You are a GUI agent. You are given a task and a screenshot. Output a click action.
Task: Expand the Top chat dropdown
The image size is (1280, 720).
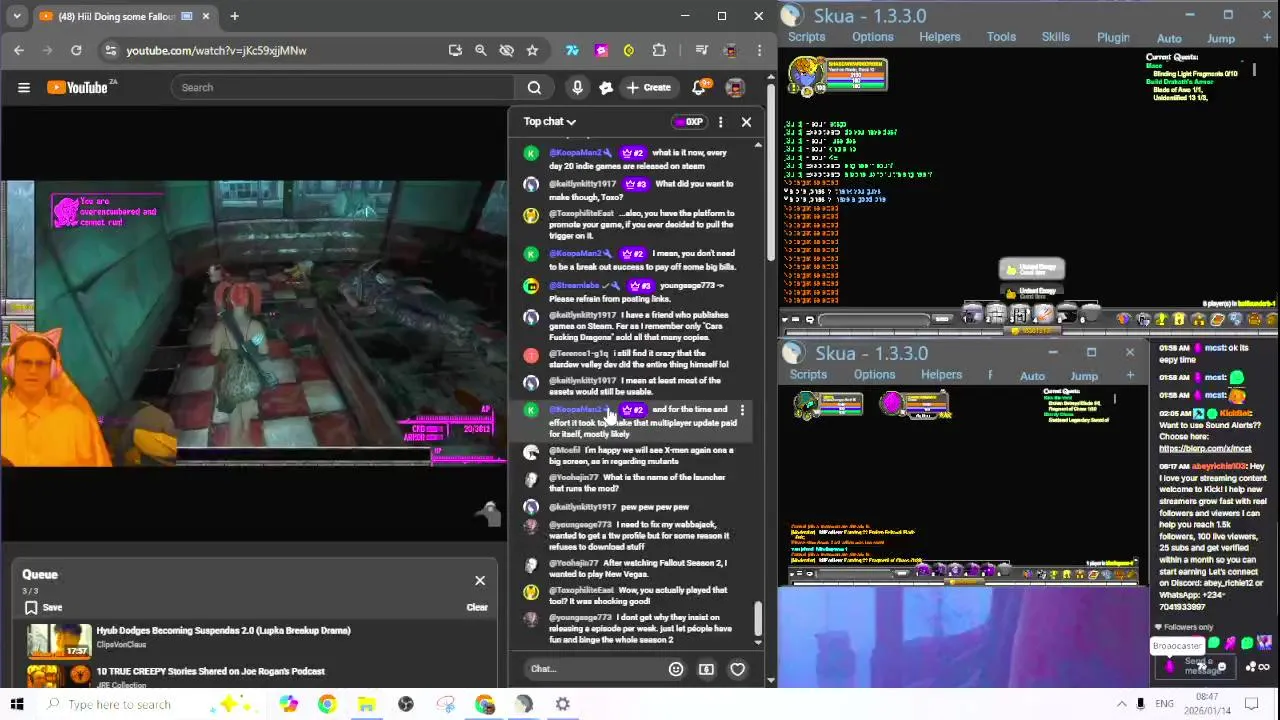click(x=550, y=122)
